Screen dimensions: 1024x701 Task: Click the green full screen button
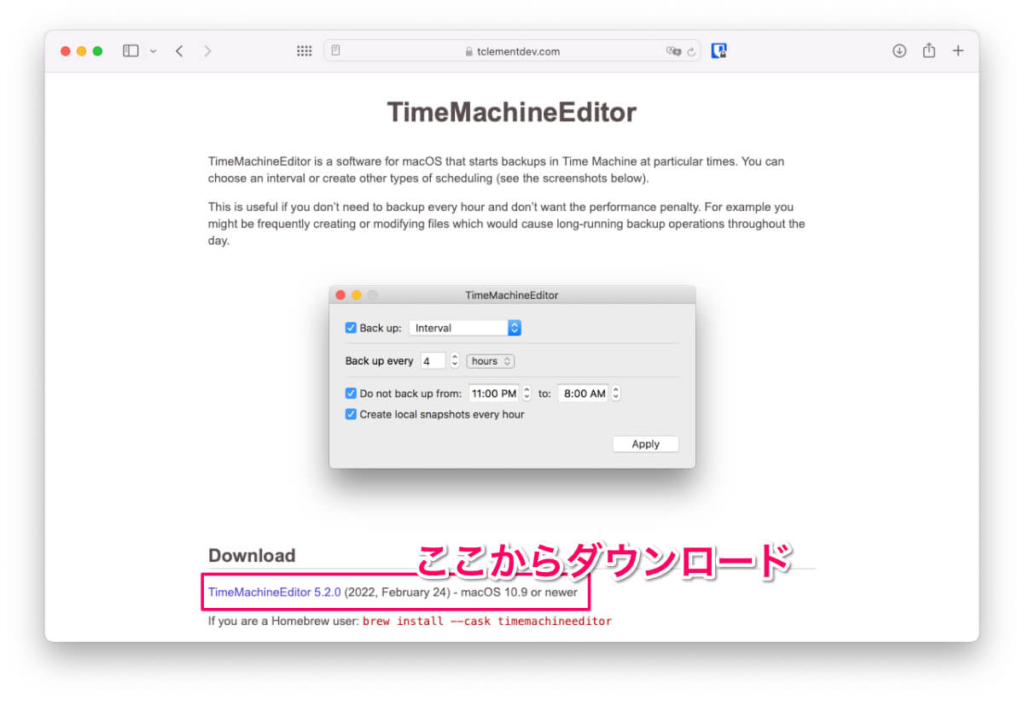pos(97,51)
